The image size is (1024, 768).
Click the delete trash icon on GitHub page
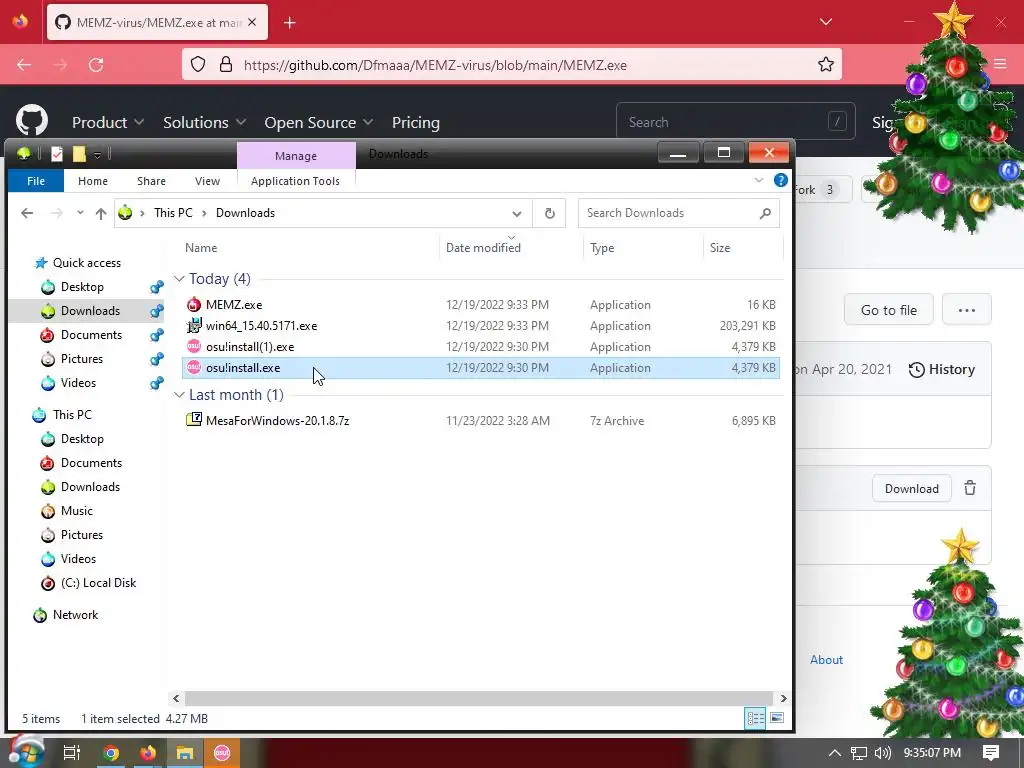point(970,488)
